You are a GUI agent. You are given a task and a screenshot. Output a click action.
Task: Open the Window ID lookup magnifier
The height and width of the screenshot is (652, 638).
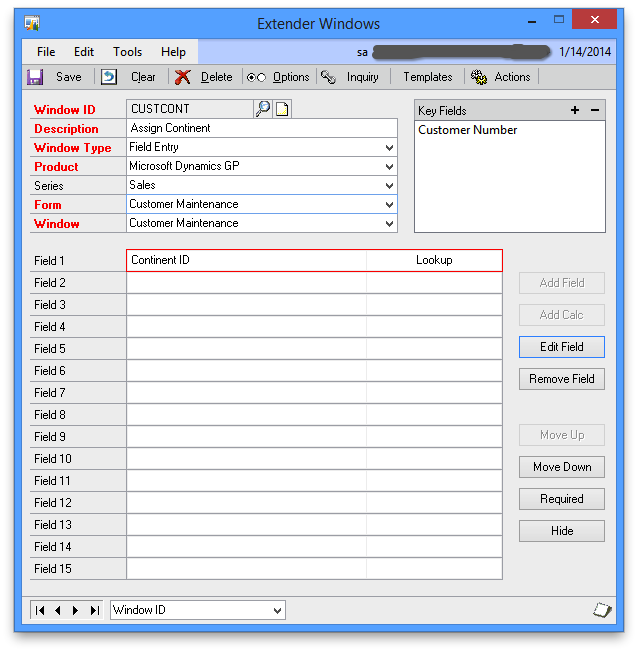(x=262, y=109)
